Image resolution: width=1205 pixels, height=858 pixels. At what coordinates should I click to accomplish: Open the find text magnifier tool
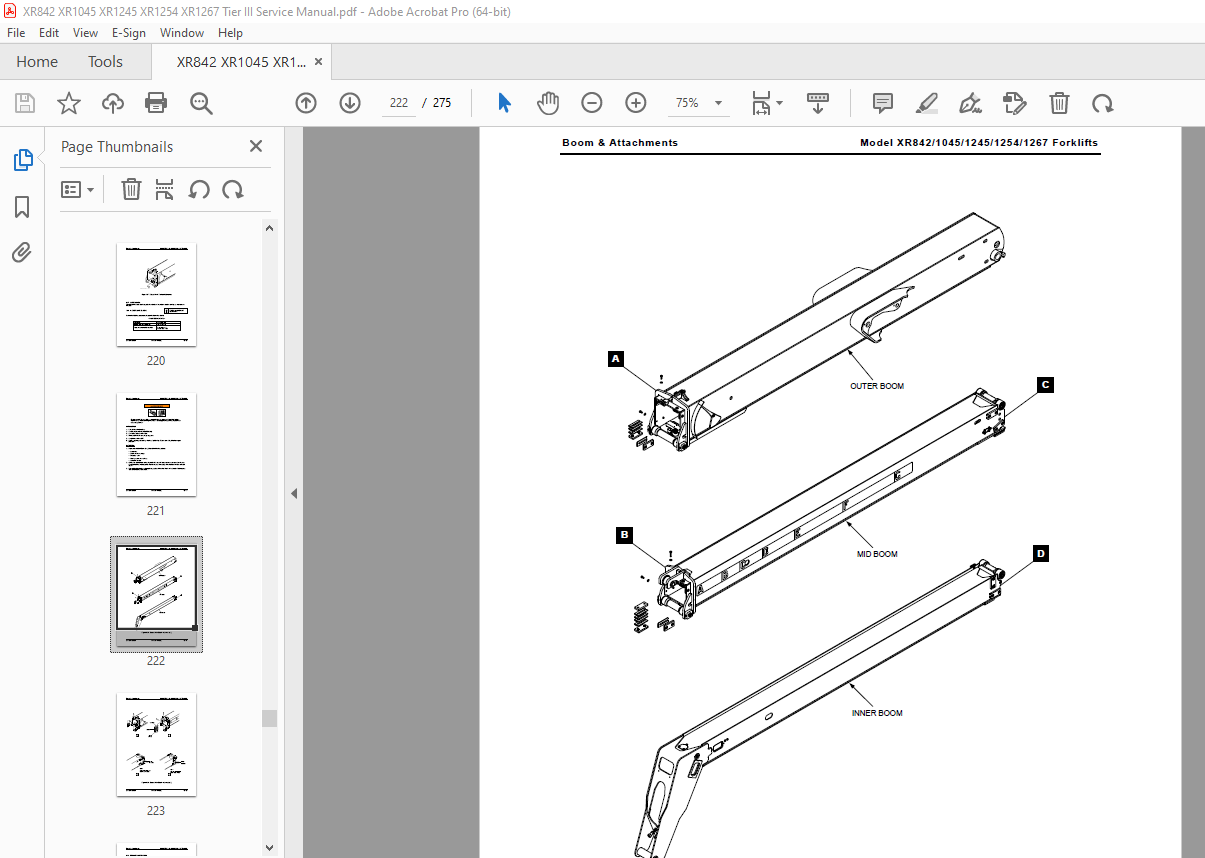[x=201, y=103]
